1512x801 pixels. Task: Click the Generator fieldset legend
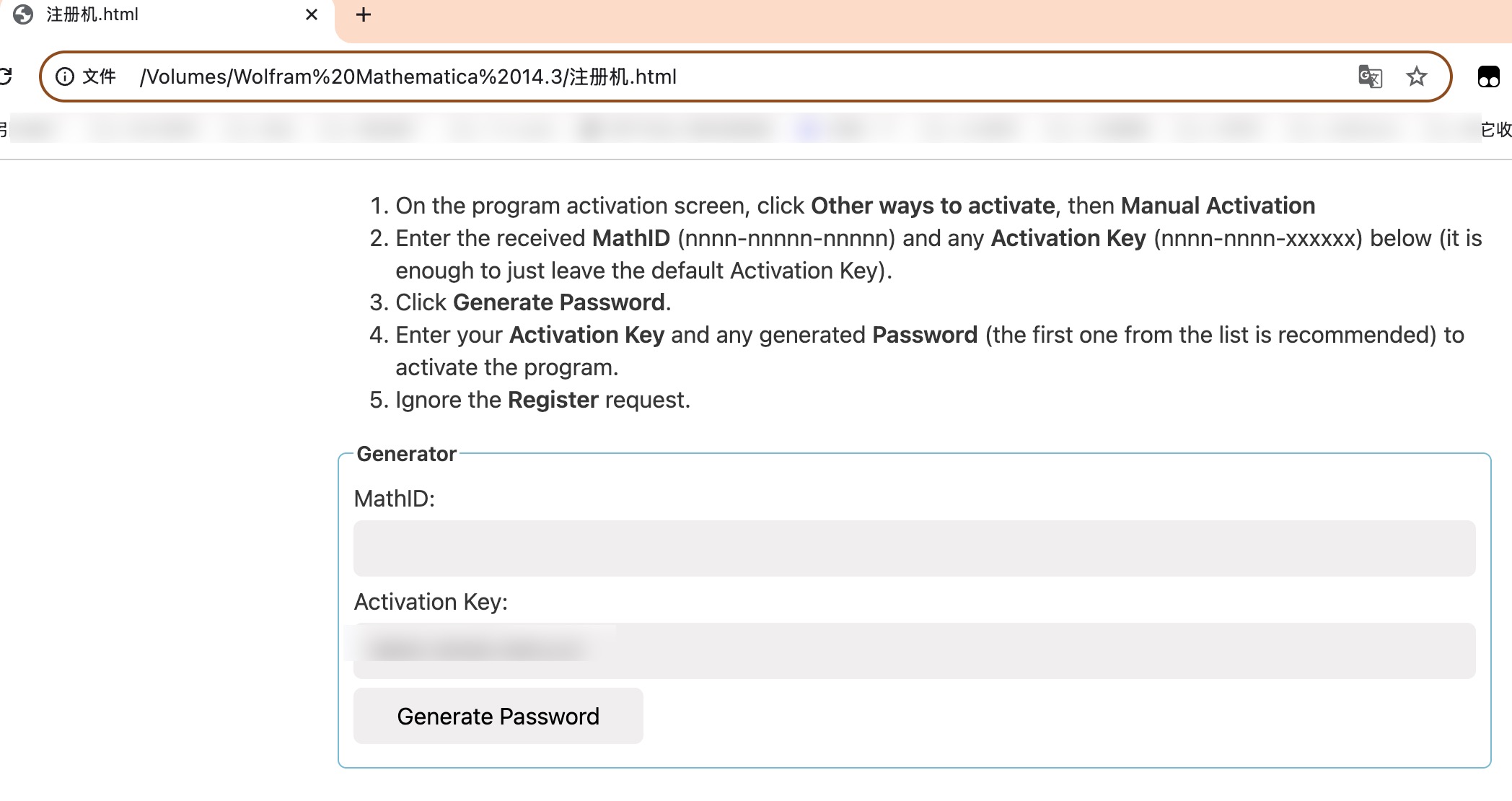[x=406, y=454]
